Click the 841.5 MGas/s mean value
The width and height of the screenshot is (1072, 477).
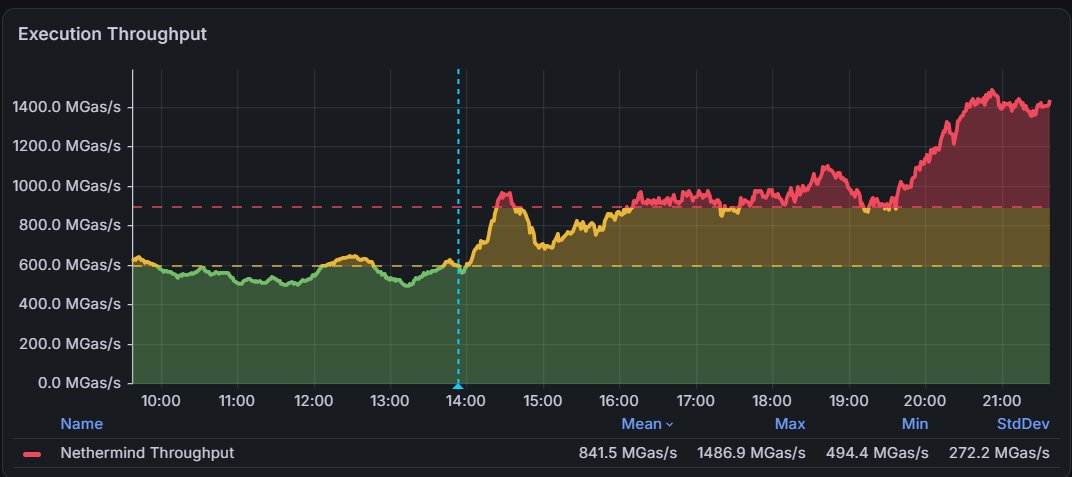(x=628, y=452)
